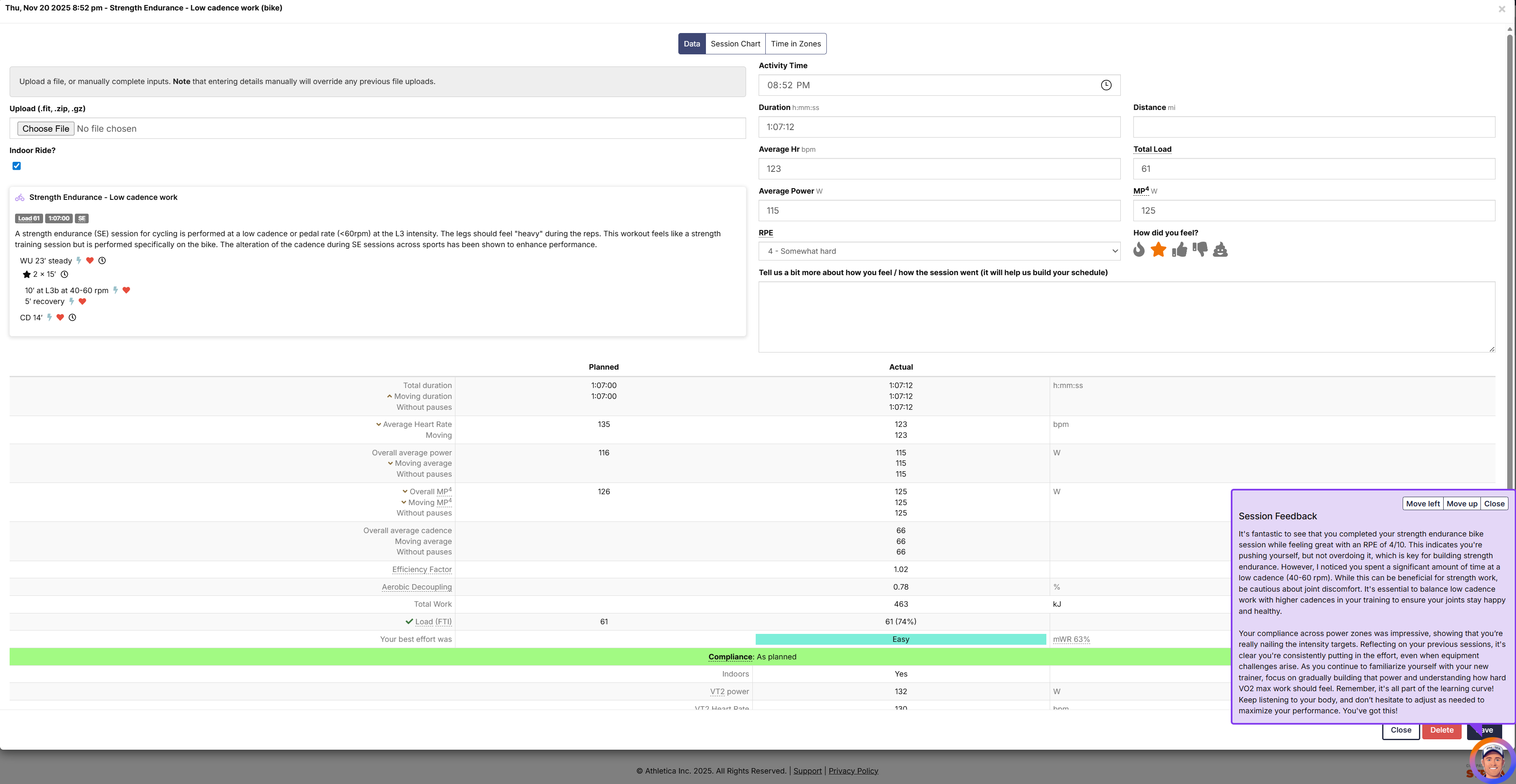The image size is (1516, 784).
Task: Click clock icon next to 2 × 15' interval
Action: 65,274
